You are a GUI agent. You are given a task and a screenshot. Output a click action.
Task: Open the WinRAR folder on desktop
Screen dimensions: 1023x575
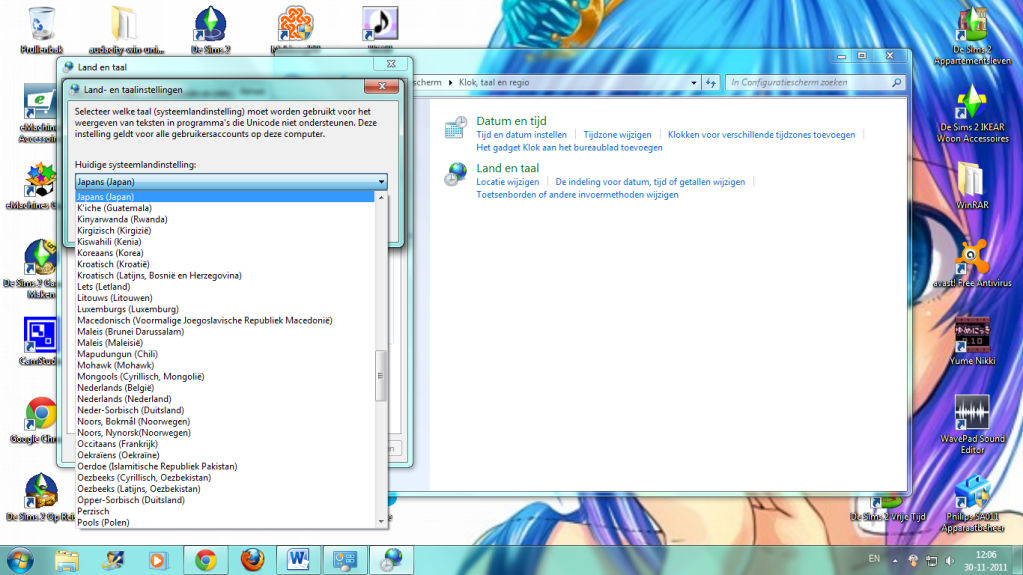(971, 180)
